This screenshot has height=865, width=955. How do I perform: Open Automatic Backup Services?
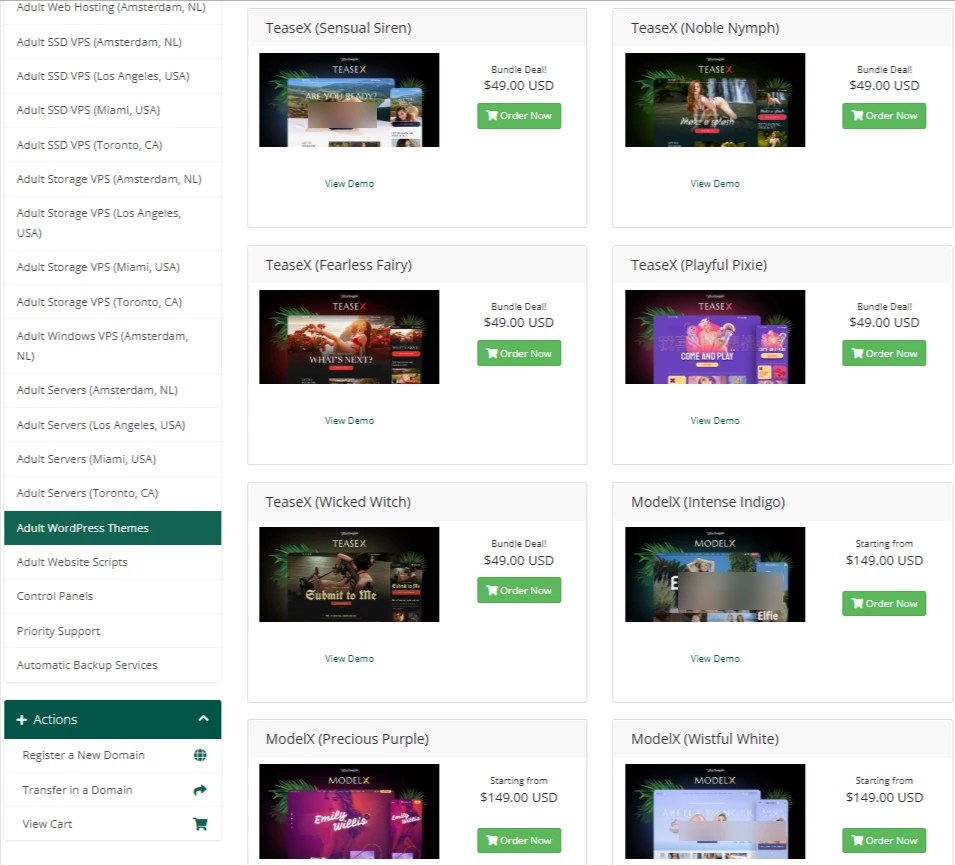86,665
